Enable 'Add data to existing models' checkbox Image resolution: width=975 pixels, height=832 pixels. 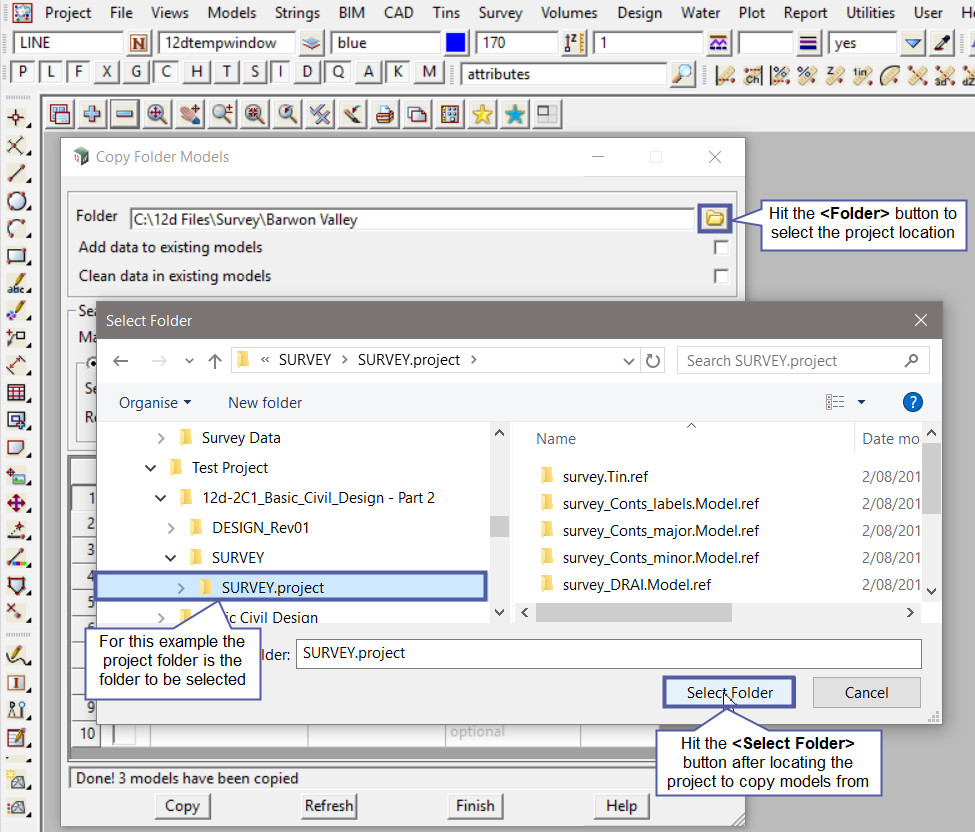pyautogui.click(x=721, y=248)
